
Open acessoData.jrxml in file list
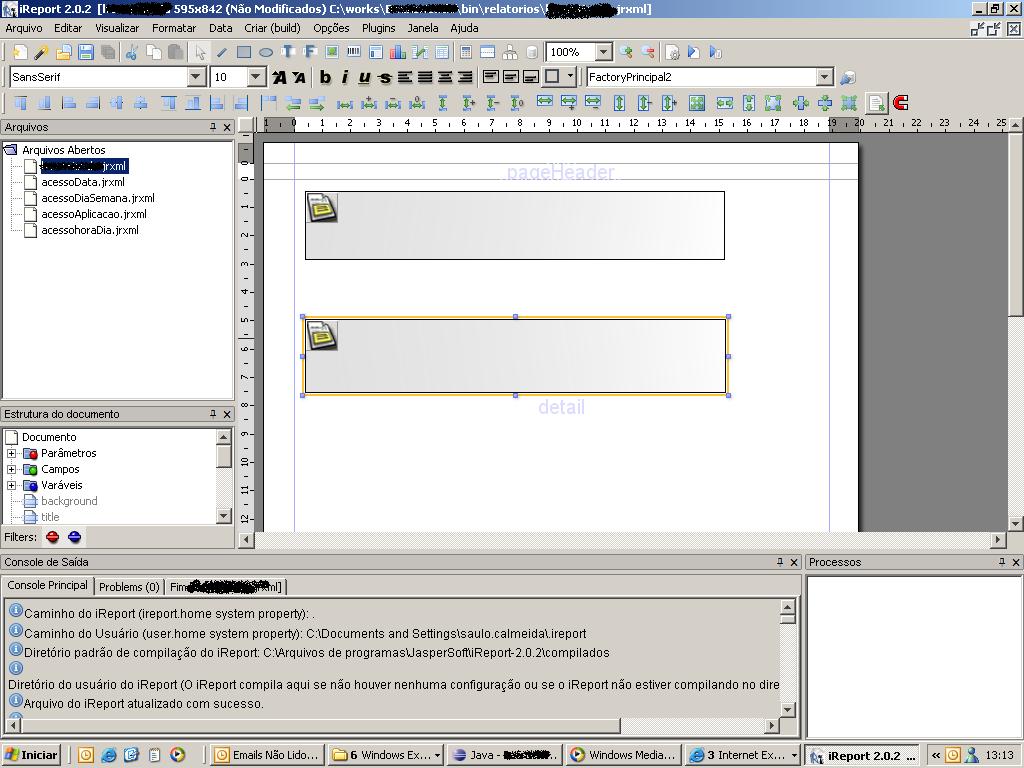pos(83,182)
